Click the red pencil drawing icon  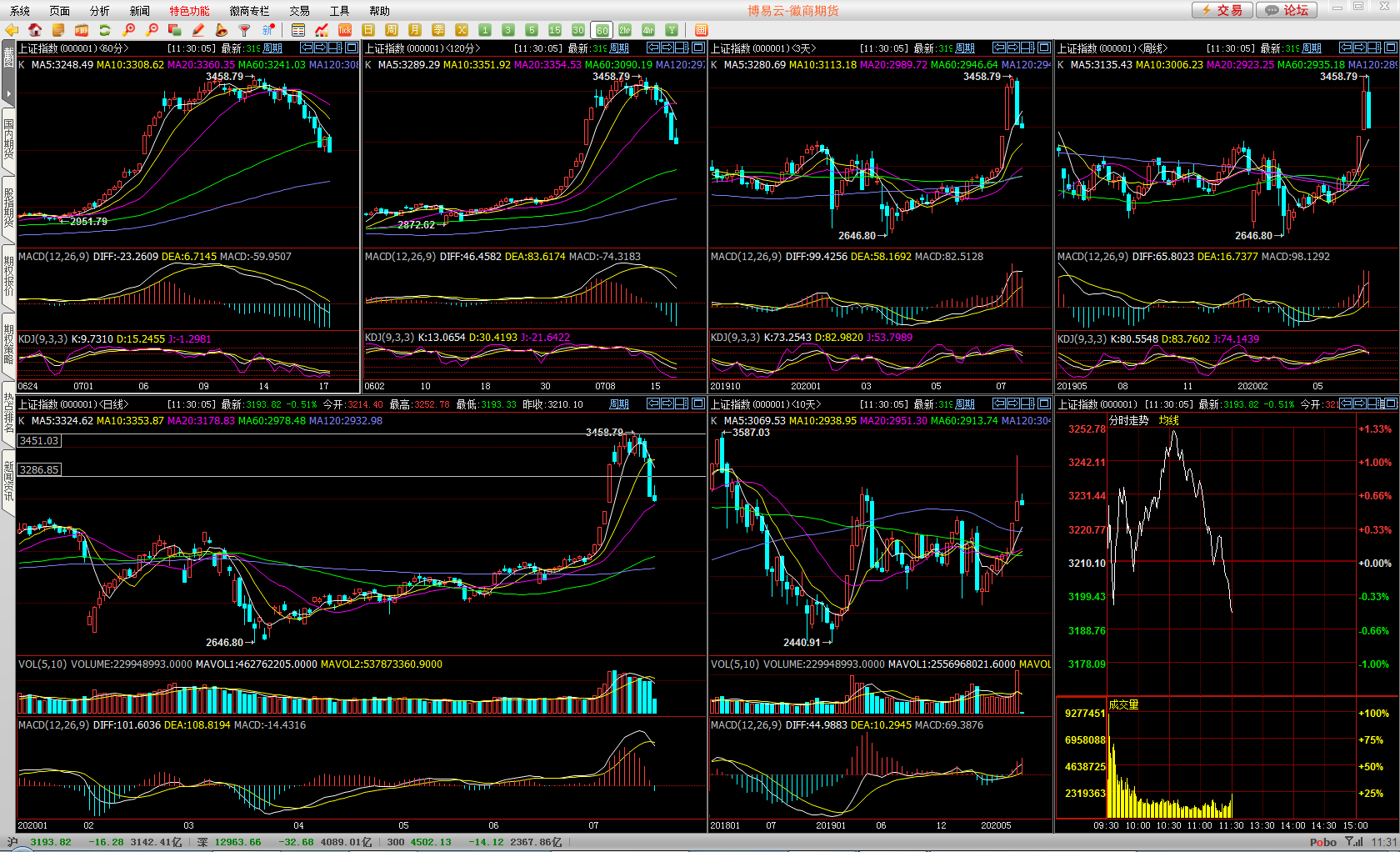pos(198,30)
